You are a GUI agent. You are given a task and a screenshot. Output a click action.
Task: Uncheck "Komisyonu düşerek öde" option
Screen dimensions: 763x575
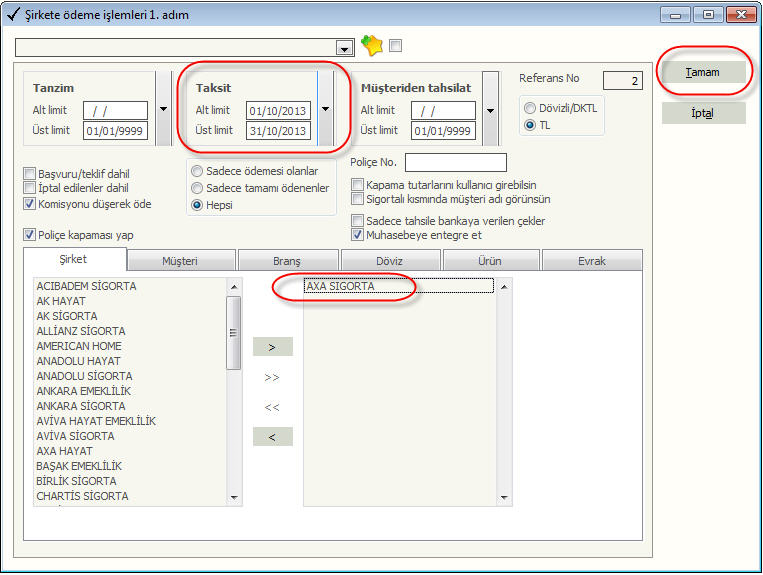point(29,203)
